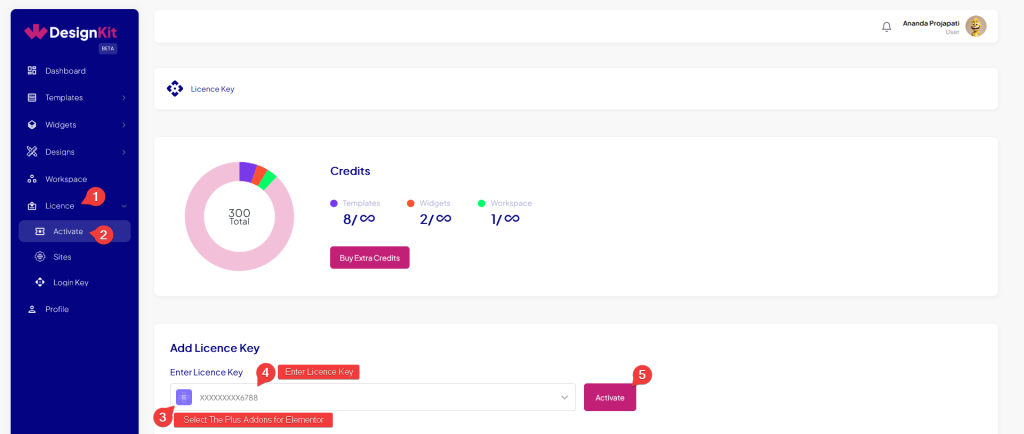Image resolution: width=1024 pixels, height=434 pixels.
Task: Expand the Widgets submenu arrow
Action: pos(123,125)
